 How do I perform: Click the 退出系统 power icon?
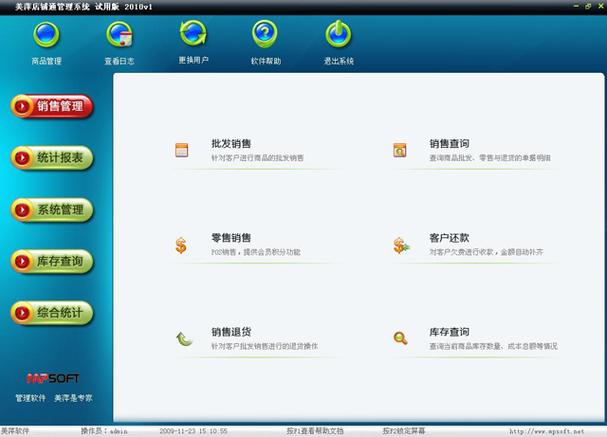pos(338,34)
